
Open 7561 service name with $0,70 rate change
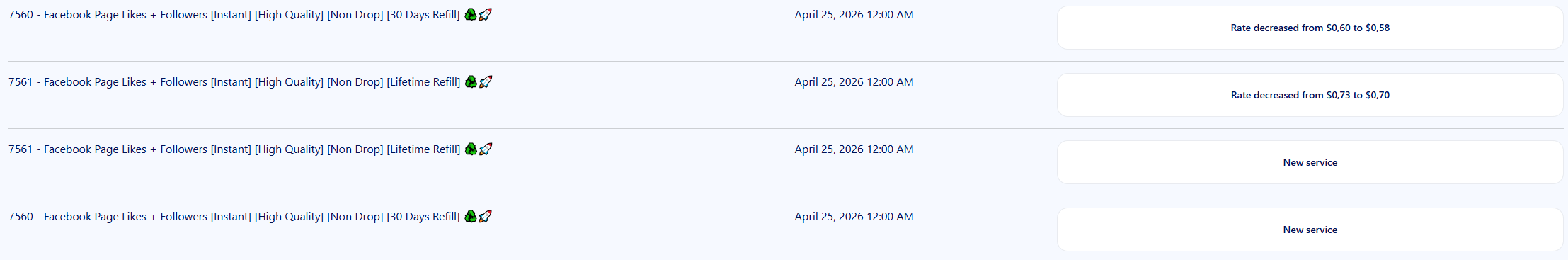click(x=234, y=82)
